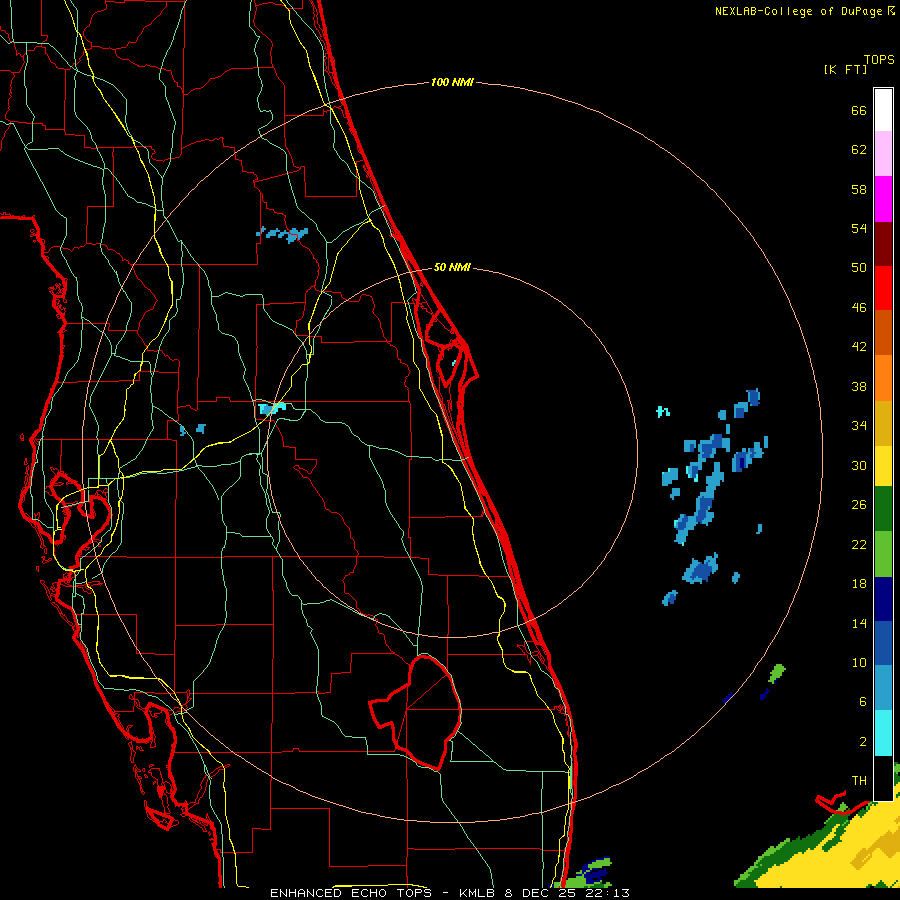Viewport: 900px width, 900px height.
Task: Click the 62 legend value
Action: (859, 150)
